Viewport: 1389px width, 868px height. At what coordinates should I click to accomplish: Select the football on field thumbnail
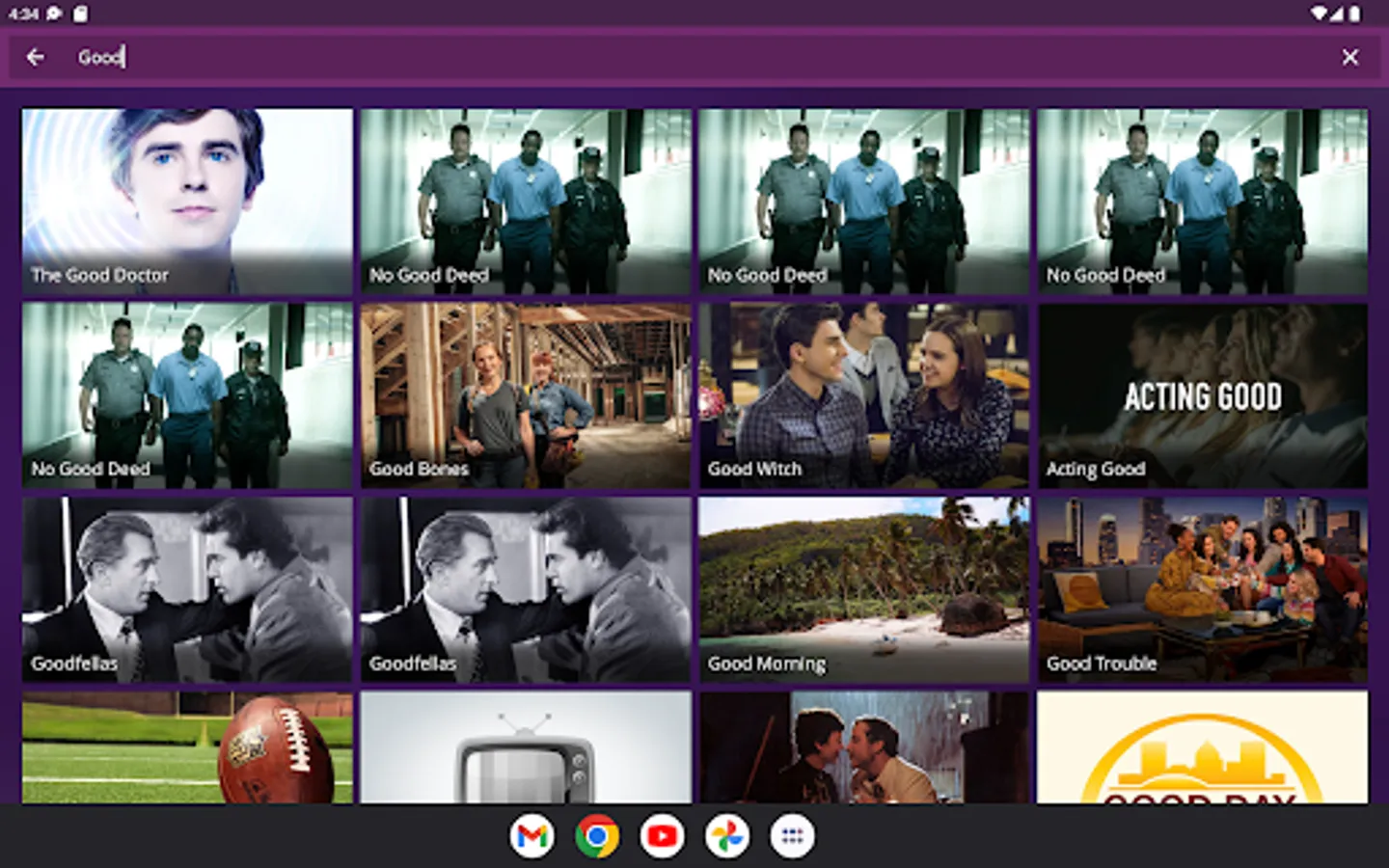point(187,747)
